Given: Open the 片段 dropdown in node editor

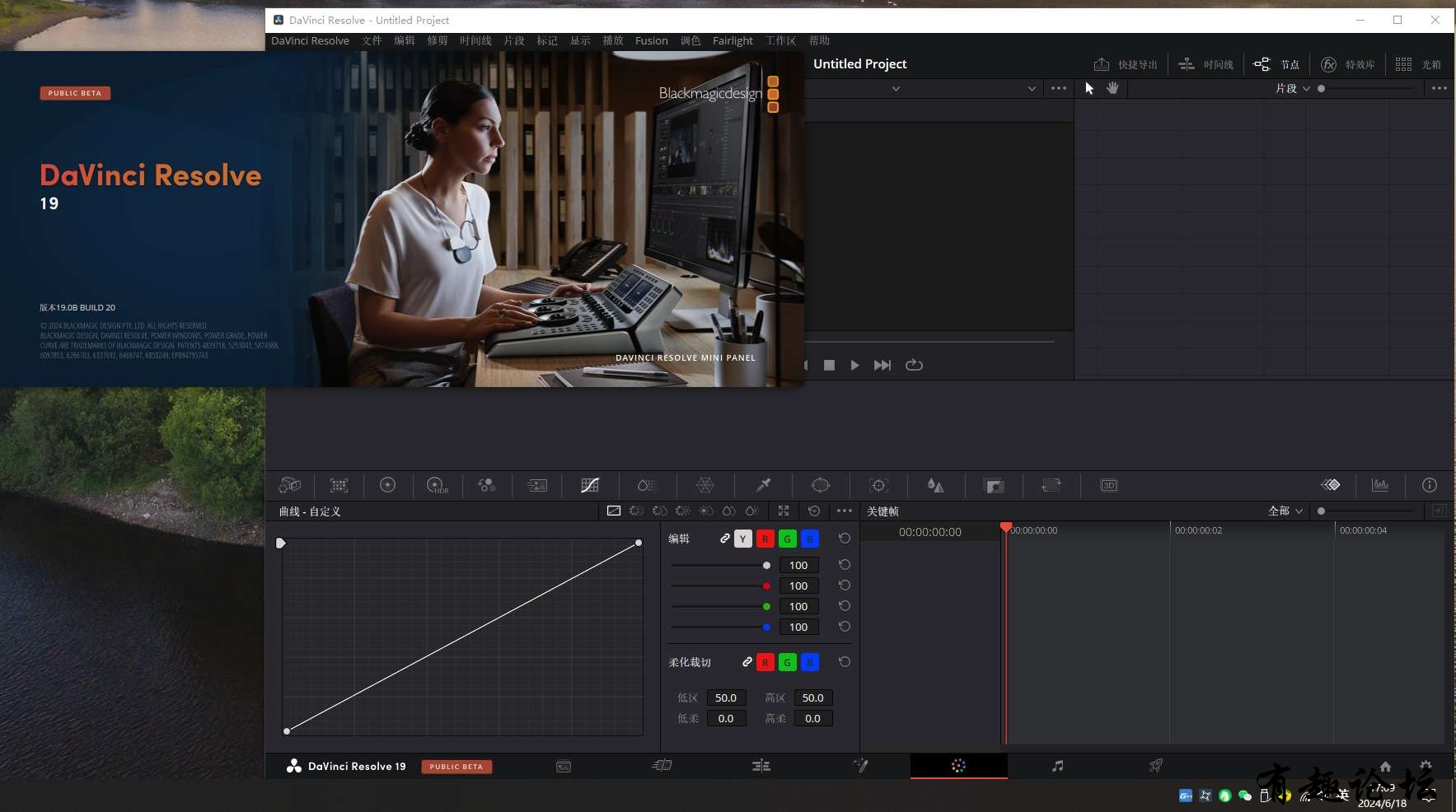Looking at the screenshot, I should coord(1293,88).
